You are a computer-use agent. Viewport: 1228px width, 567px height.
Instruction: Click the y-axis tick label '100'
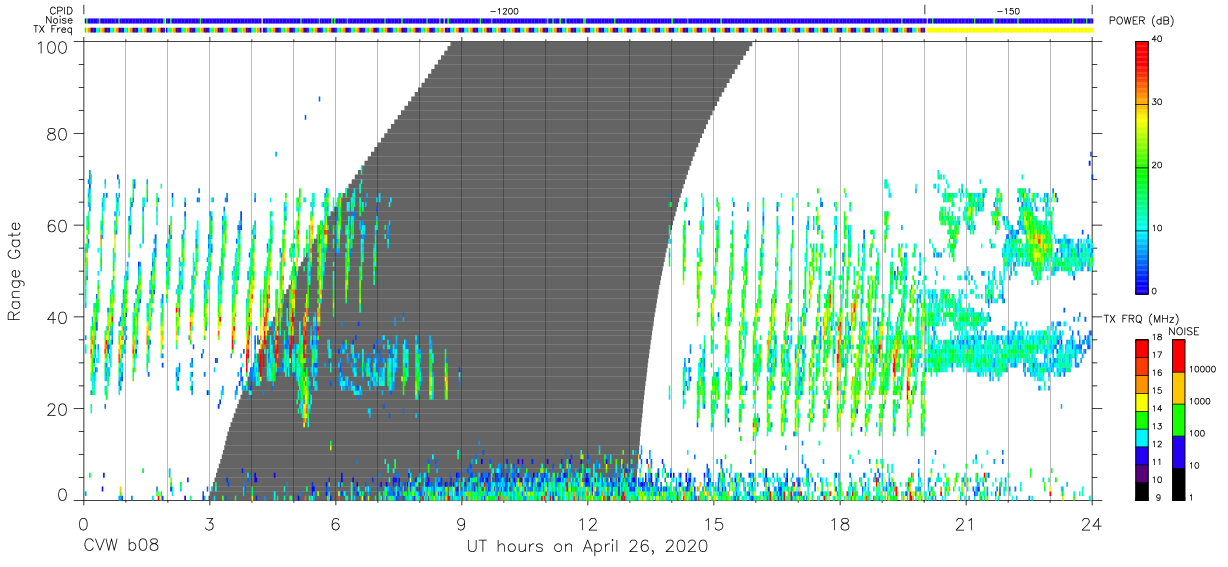point(51,45)
